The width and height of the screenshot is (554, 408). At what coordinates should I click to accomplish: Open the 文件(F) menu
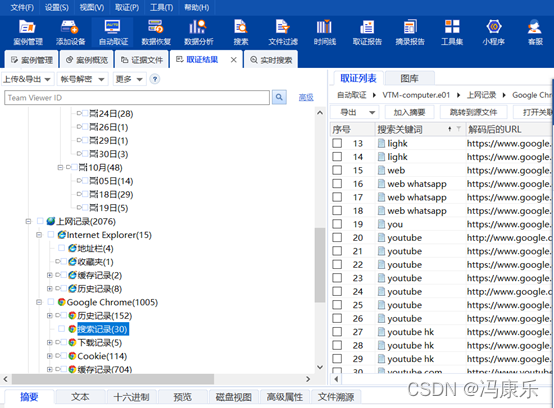coord(22,7)
